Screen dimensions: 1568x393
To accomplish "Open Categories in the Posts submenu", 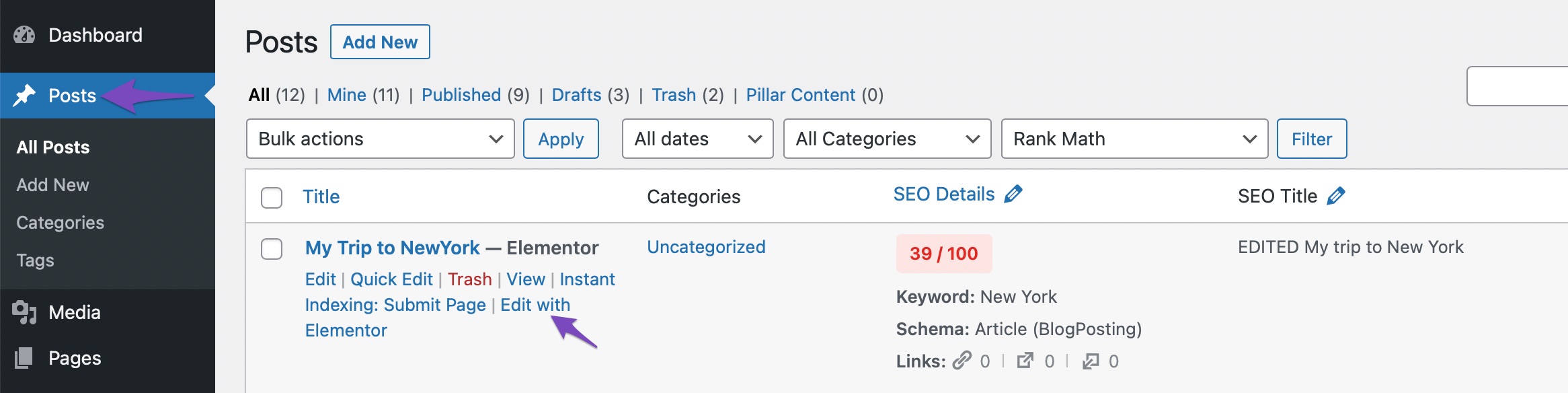I will [x=61, y=223].
